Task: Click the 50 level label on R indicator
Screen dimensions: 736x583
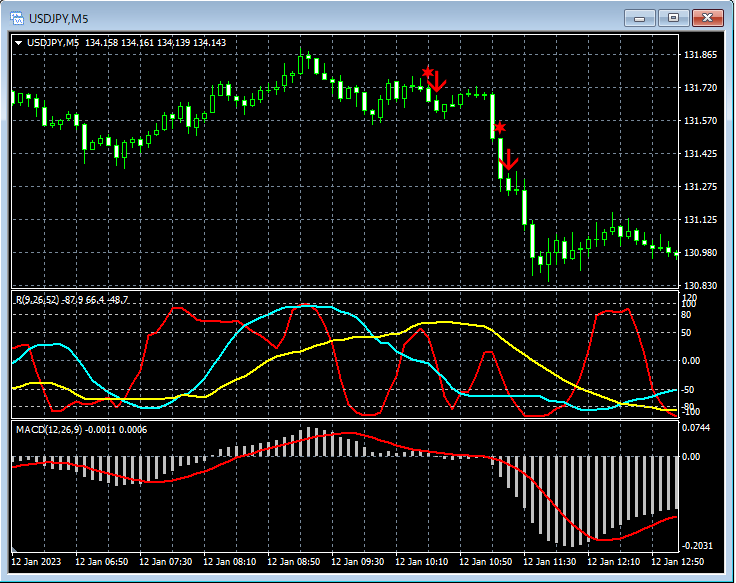Action: [x=686, y=333]
